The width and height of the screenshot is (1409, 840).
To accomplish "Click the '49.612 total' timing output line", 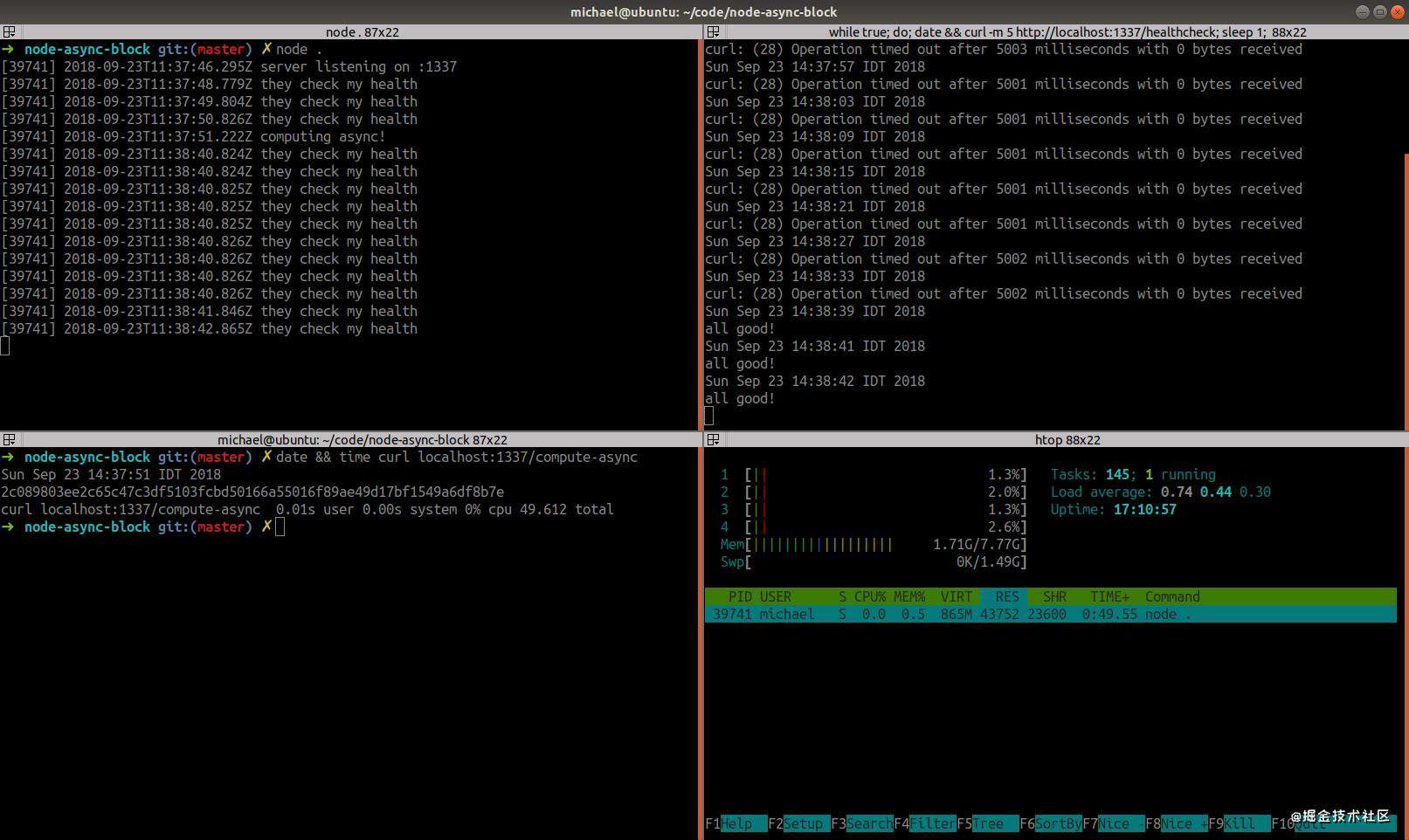I will click(307, 509).
